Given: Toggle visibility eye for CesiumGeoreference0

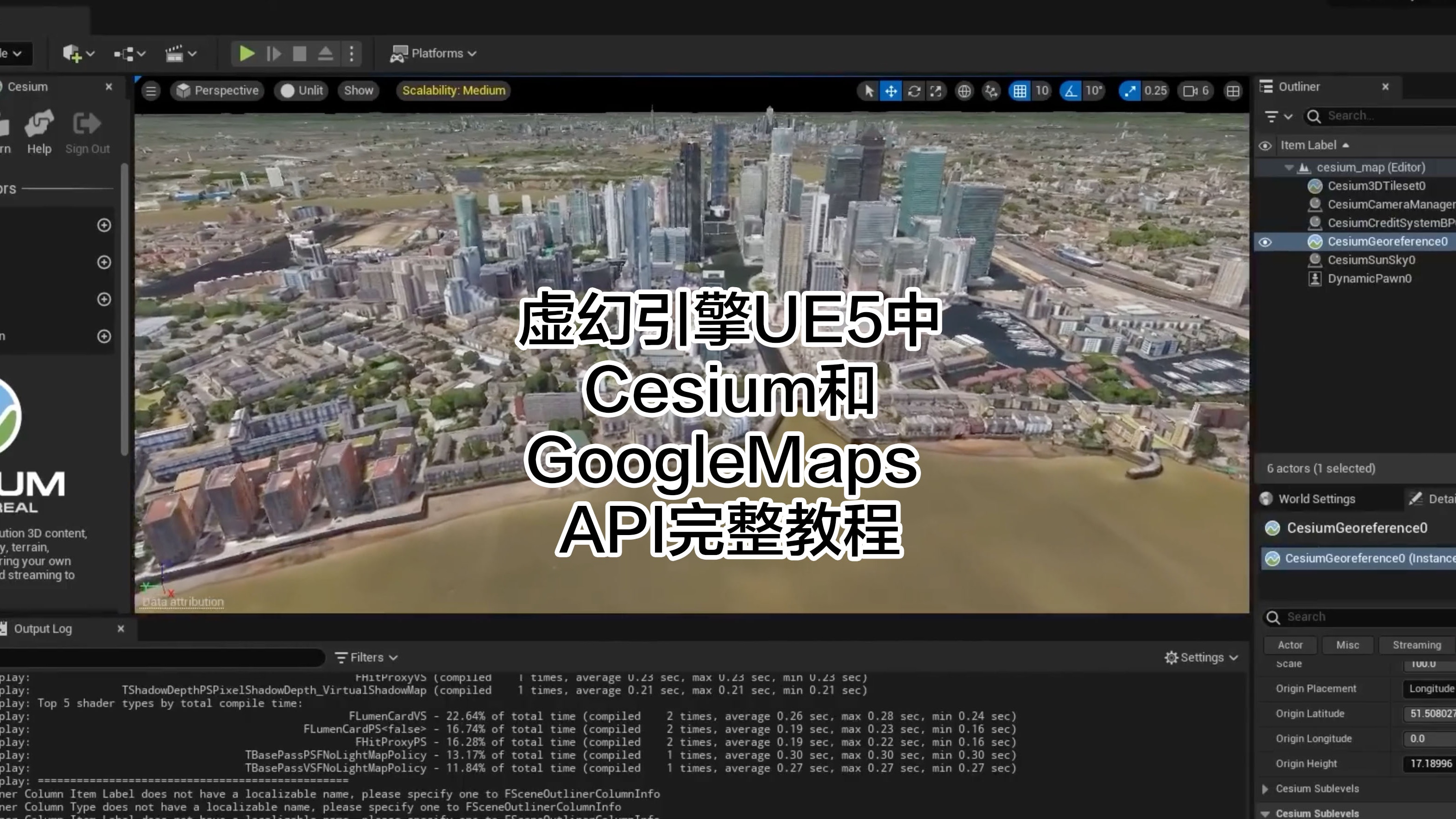Looking at the screenshot, I should [x=1265, y=242].
